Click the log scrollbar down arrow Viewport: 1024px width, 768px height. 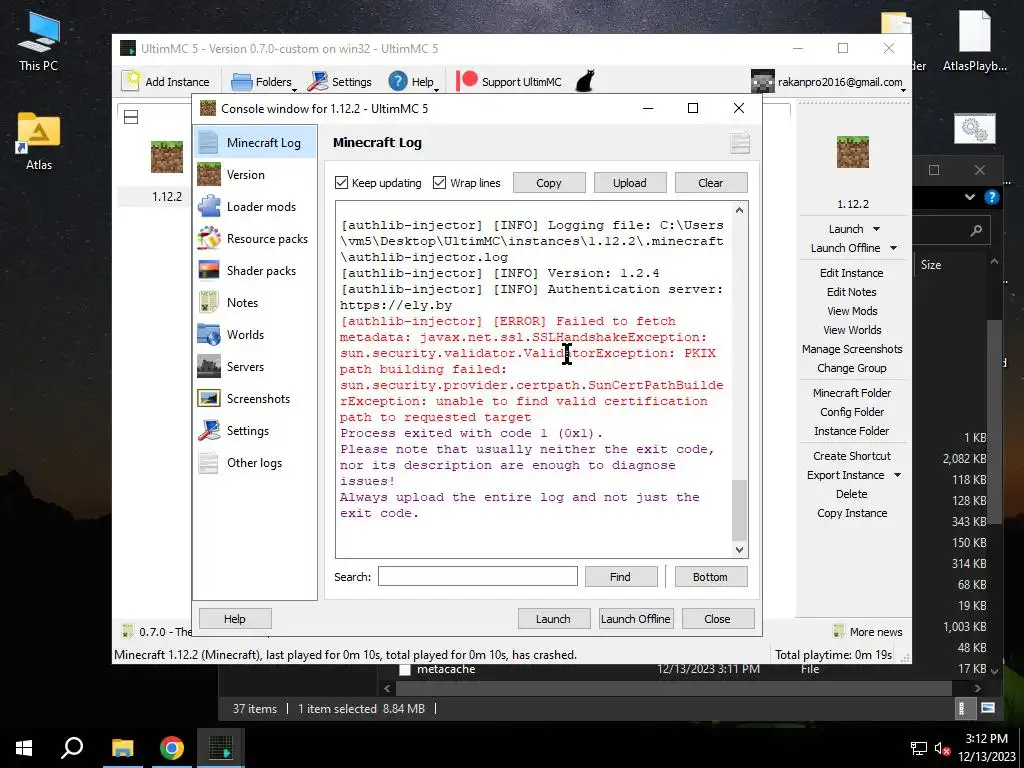[739, 550]
